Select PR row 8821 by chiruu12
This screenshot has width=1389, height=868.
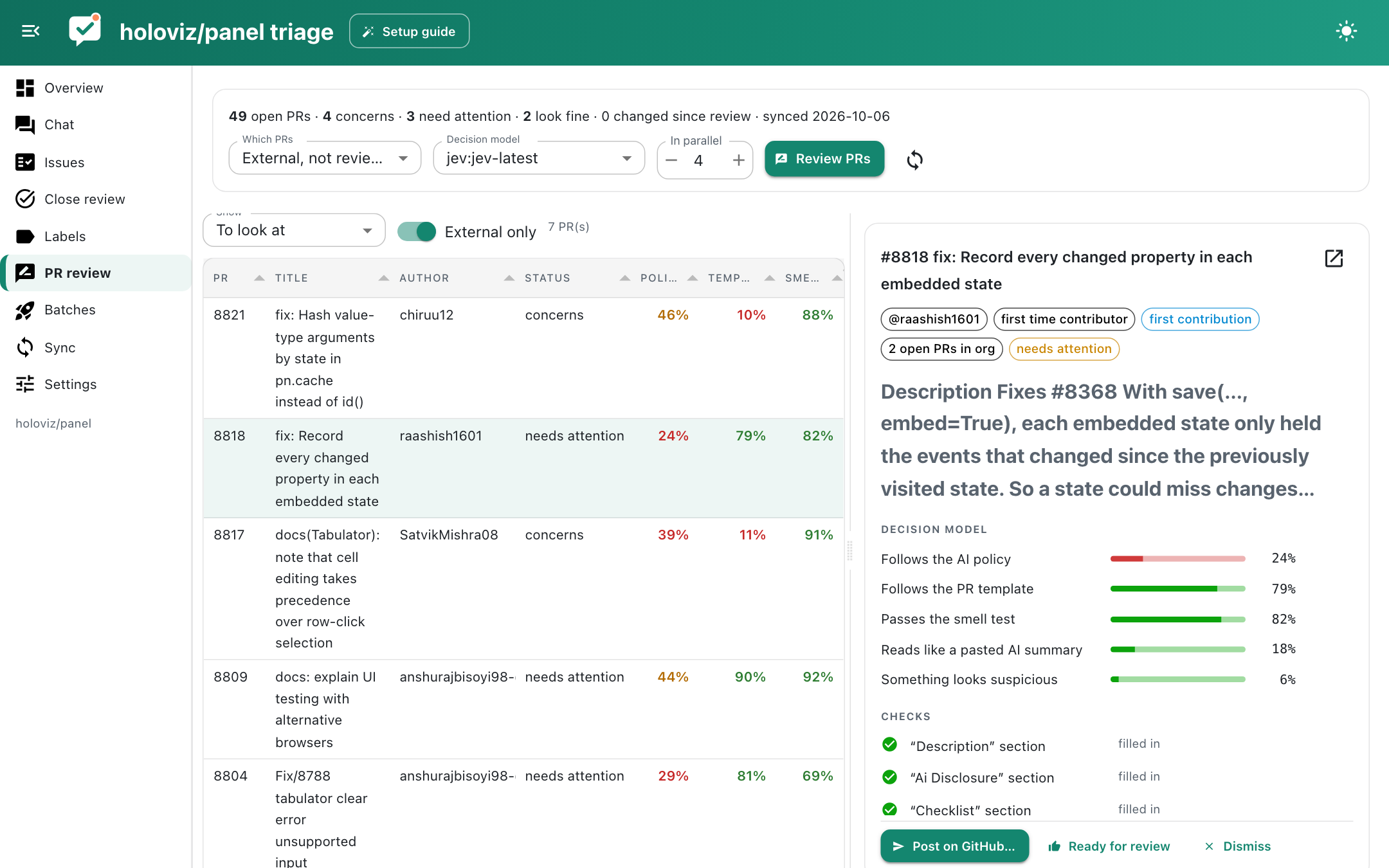point(523,358)
